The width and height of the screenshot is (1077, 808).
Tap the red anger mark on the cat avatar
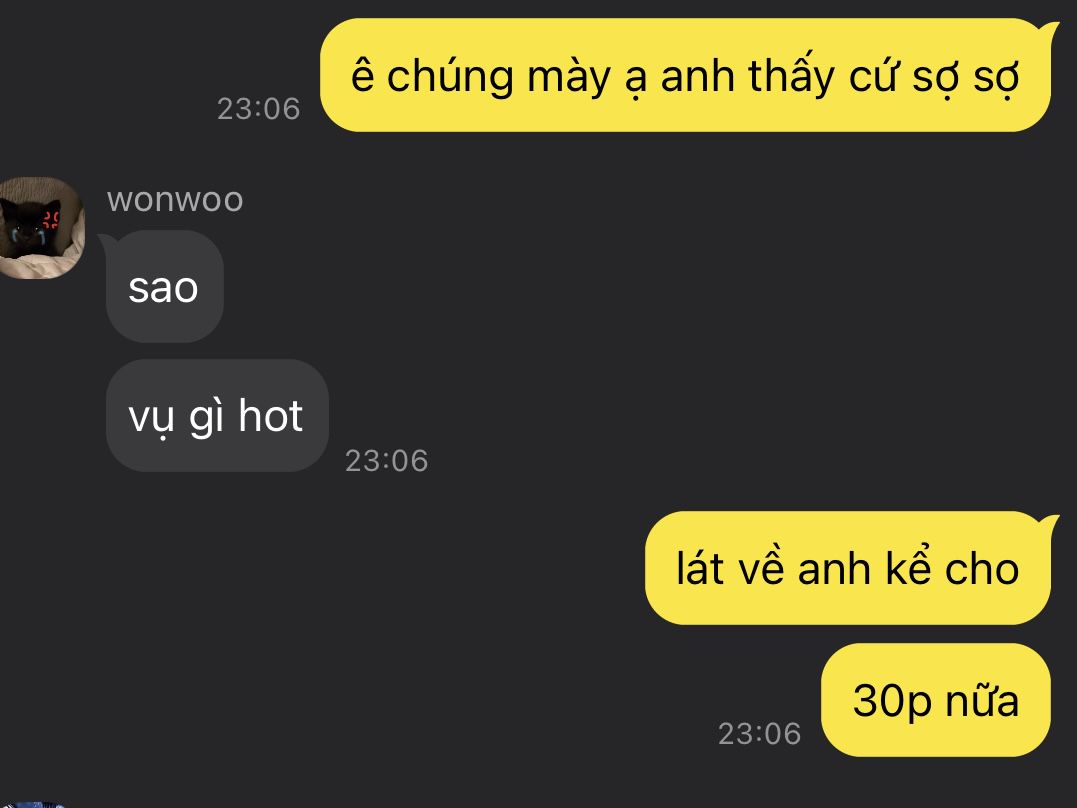pyautogui.click(x=51, y=220)
